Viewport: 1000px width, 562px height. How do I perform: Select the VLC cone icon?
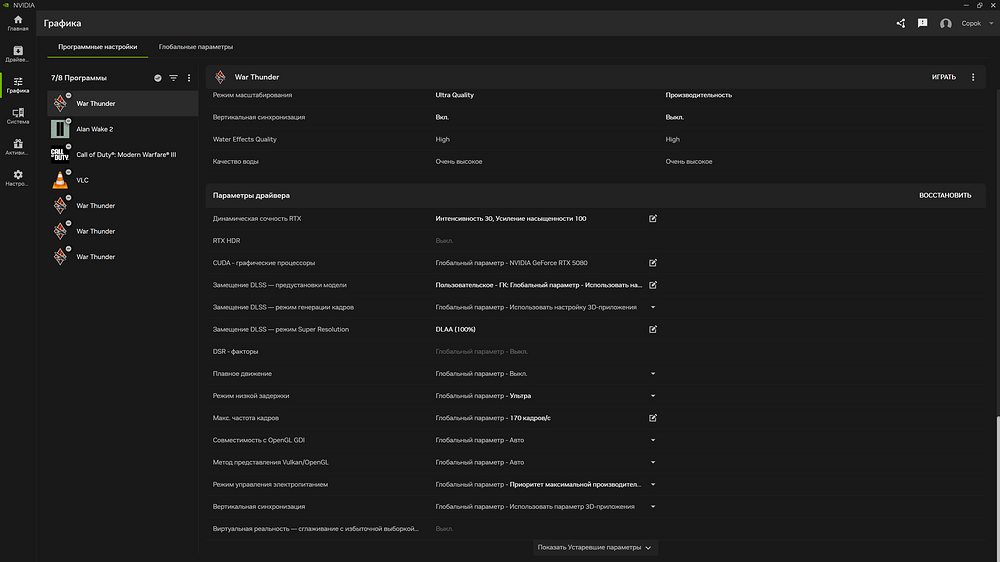(60, 180)
